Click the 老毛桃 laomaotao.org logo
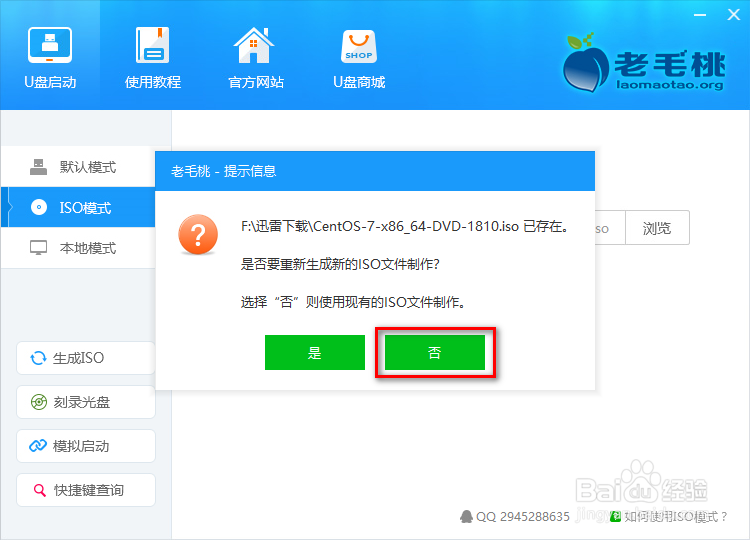 (x=644, y=63)
